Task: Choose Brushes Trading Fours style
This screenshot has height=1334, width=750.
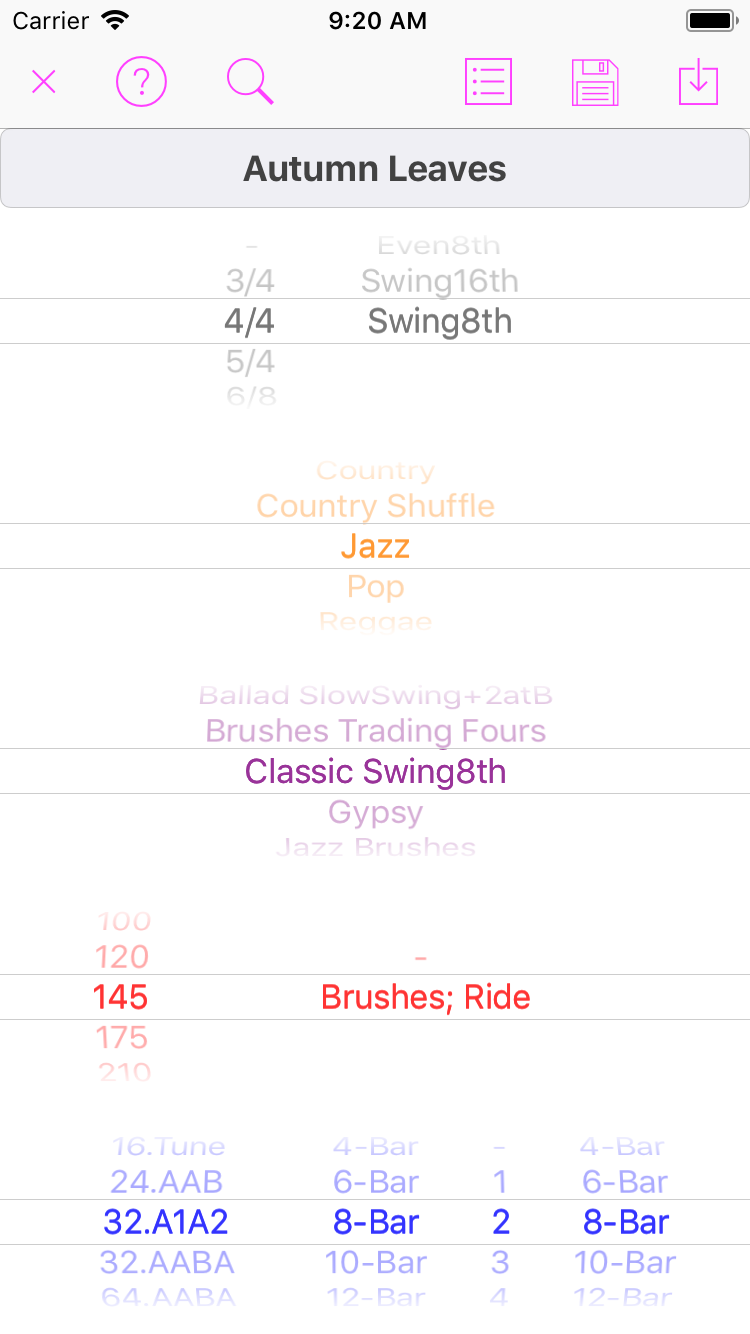Action: tap(375, 731)
